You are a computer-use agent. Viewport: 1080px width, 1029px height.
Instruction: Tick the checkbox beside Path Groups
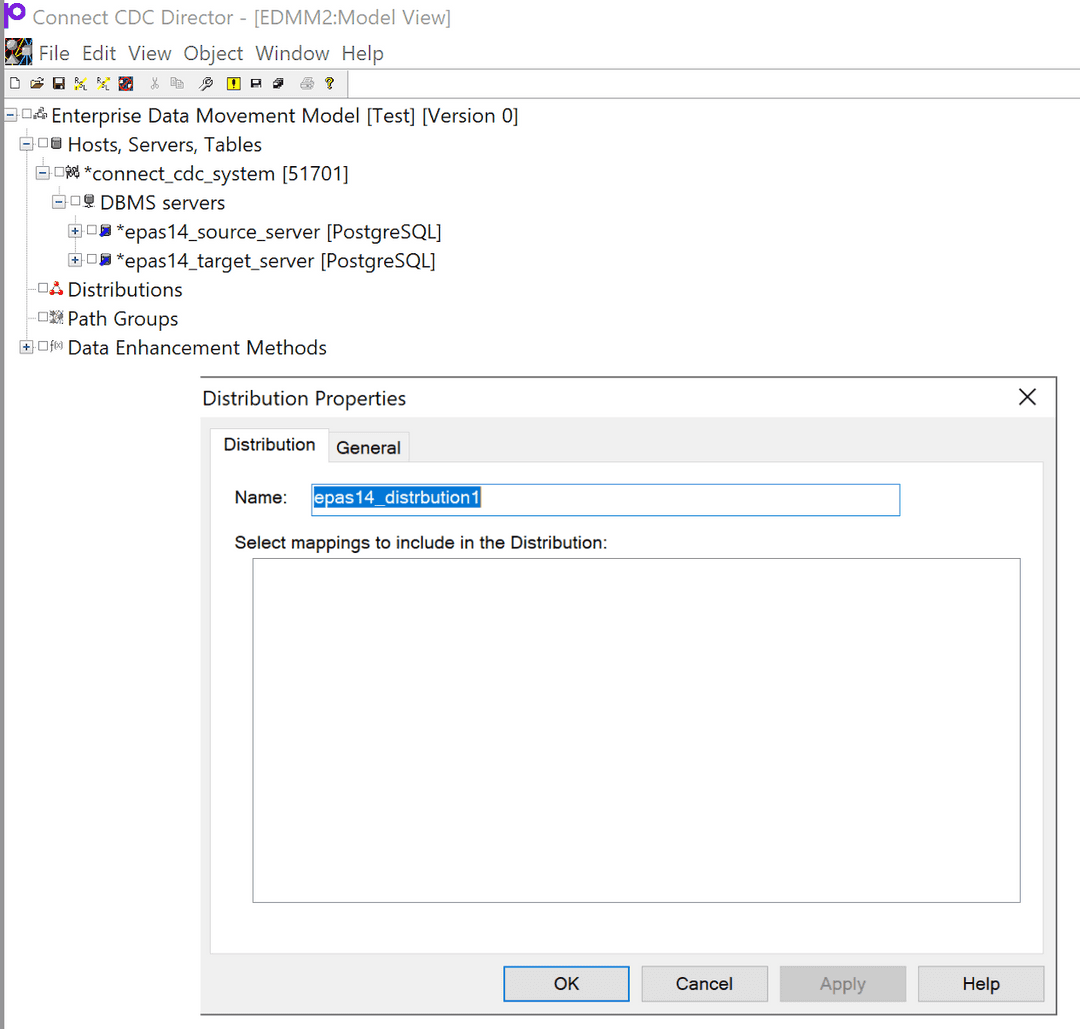tap(43, 319)
